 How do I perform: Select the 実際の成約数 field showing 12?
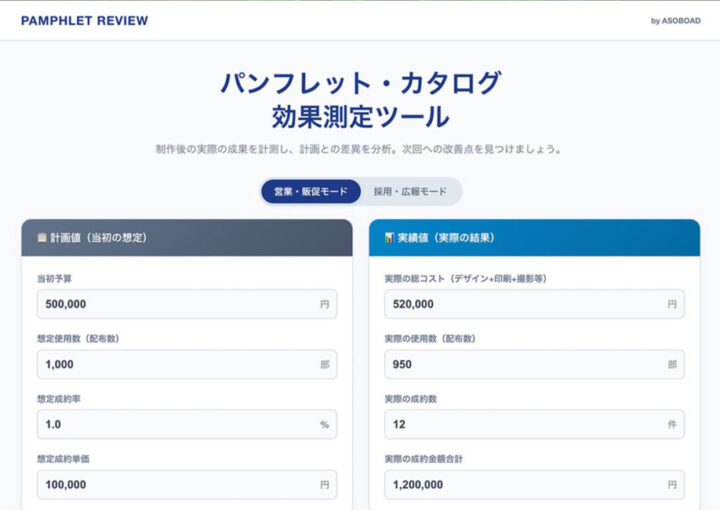tap(534, 424)
